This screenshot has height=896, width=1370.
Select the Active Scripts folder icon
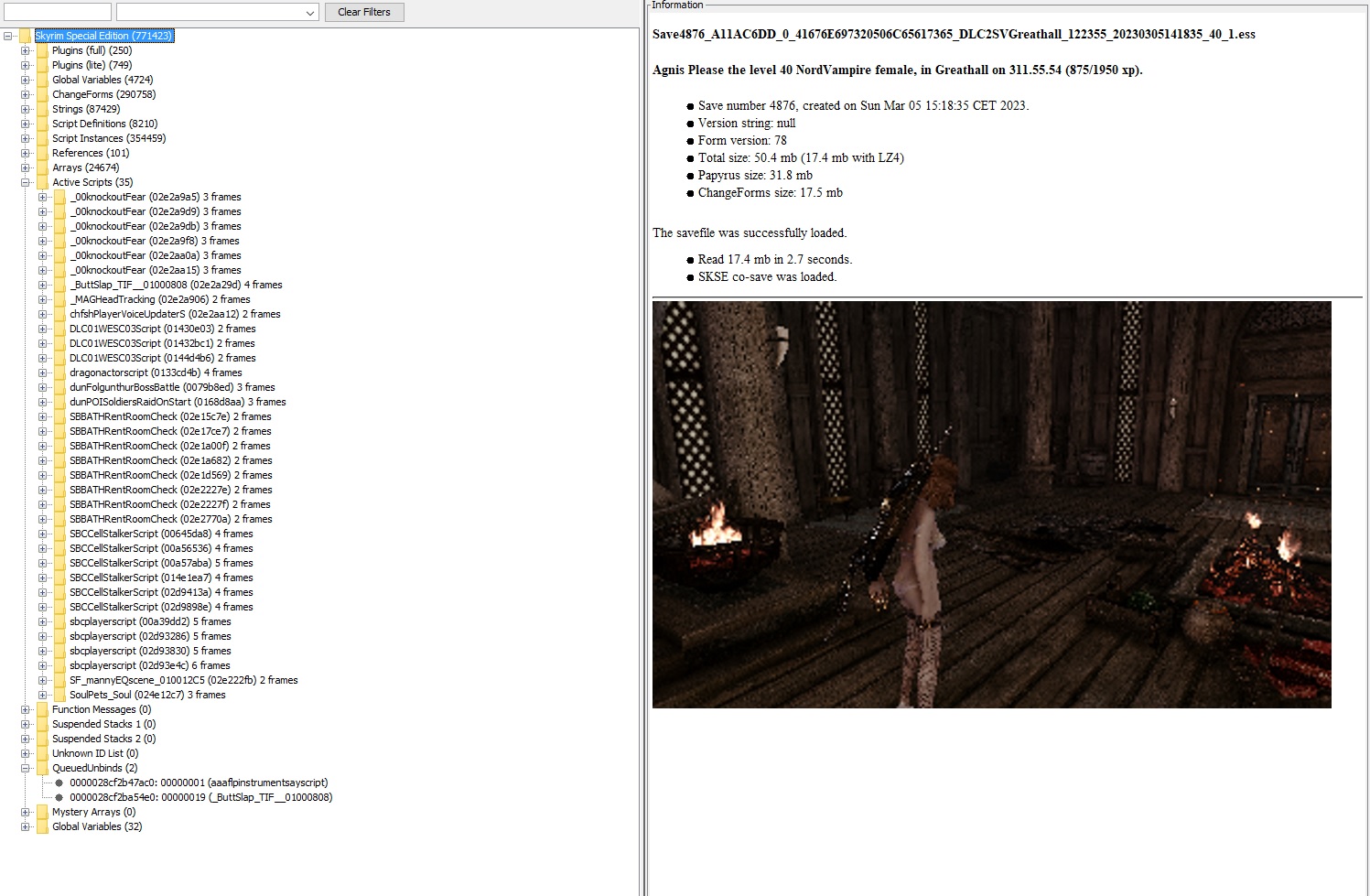(x=42, y=182)
